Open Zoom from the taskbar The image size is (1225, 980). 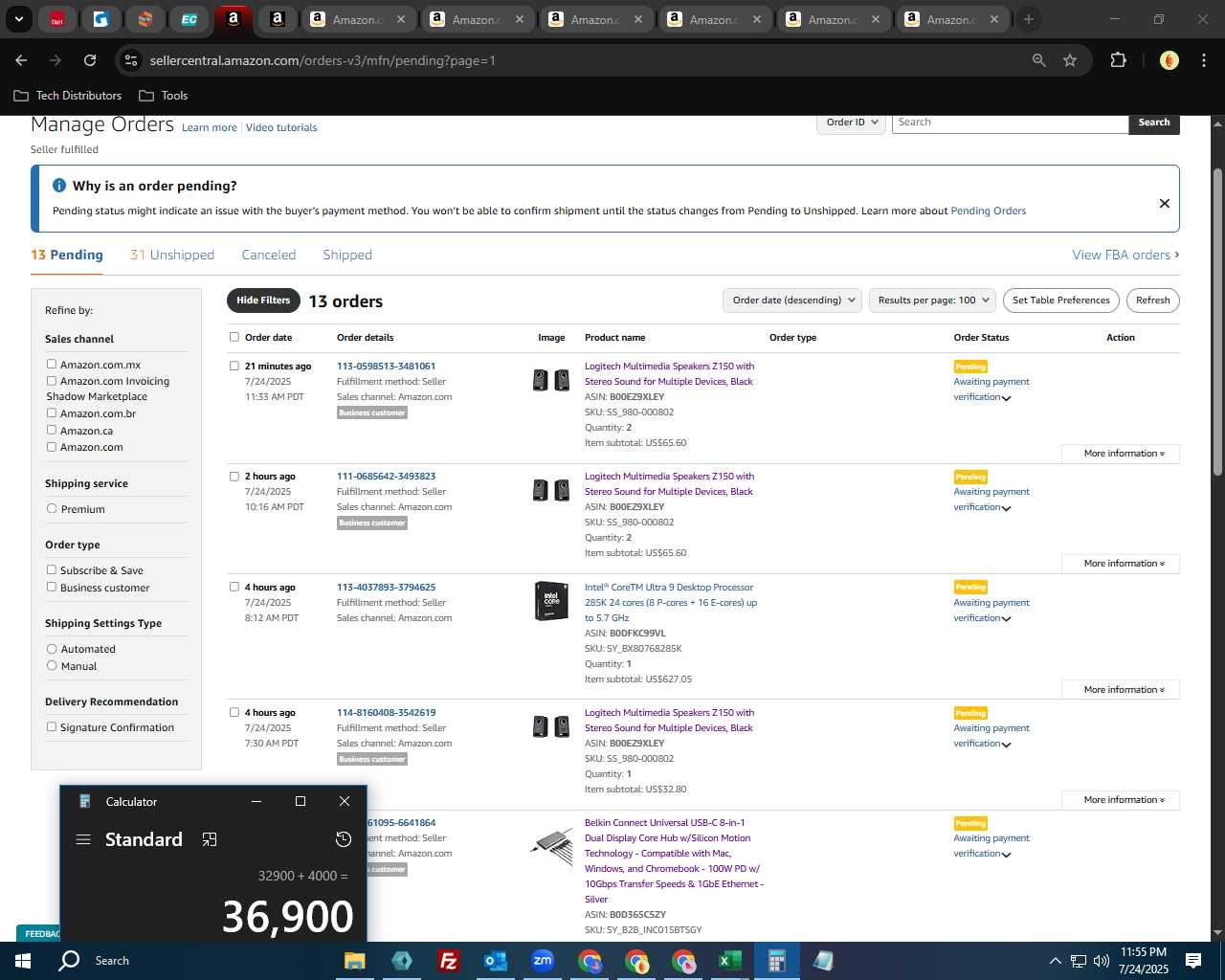[543, 961]
